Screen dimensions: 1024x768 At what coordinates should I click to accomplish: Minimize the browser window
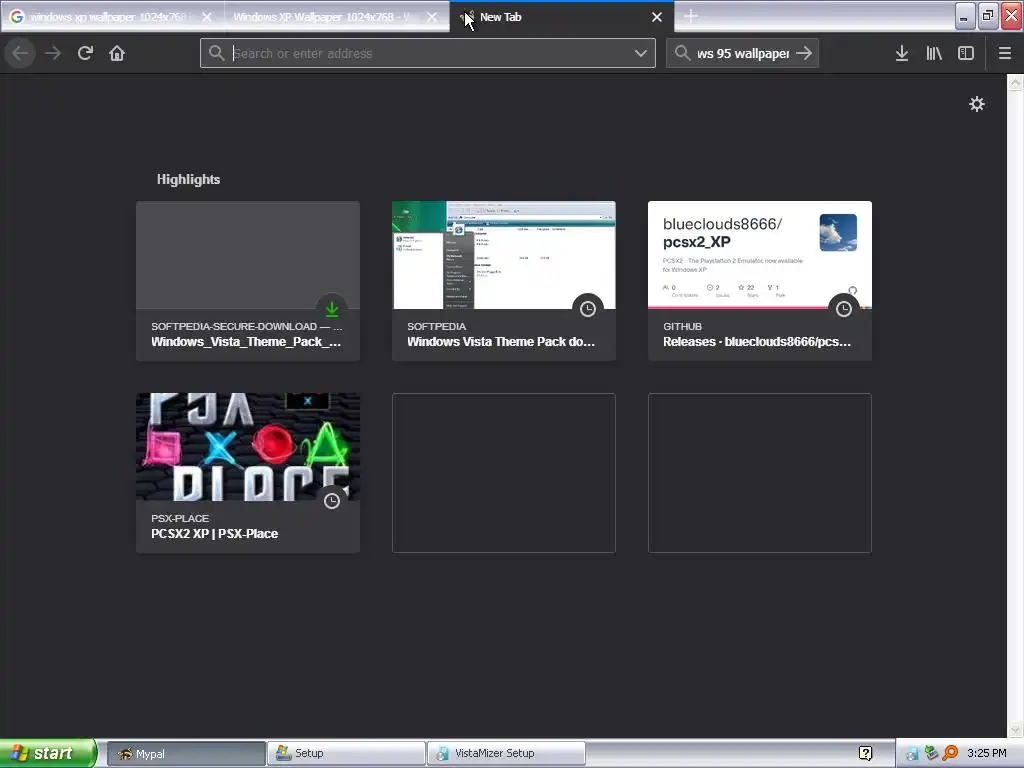pyautogui.click(x=964, y=16)
